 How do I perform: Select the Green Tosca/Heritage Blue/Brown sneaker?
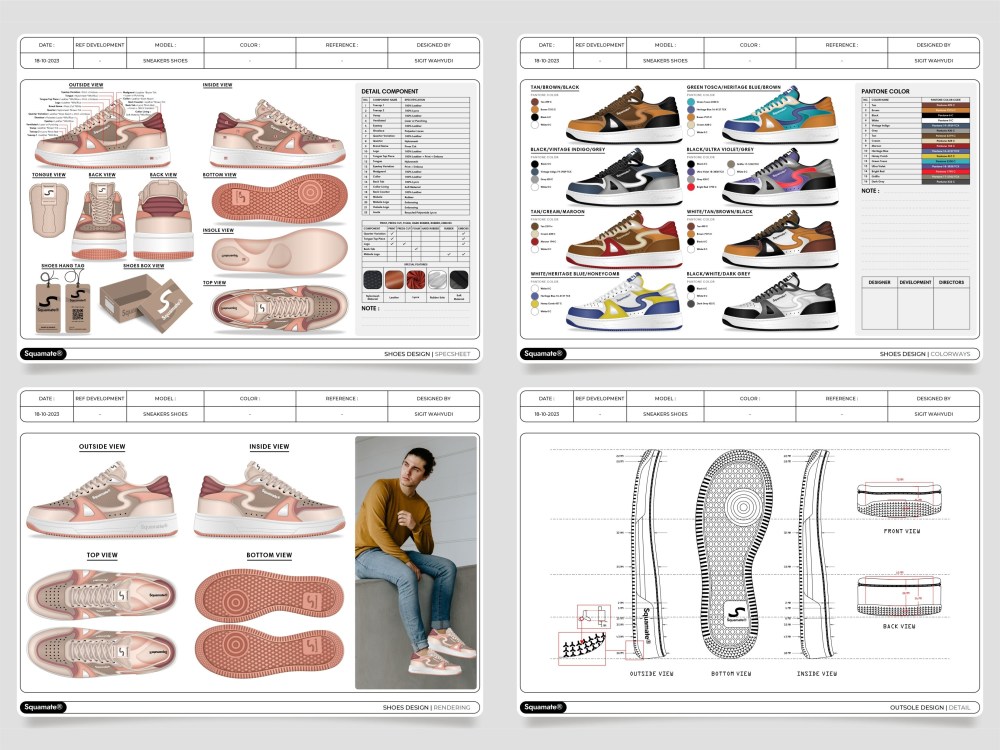pyautogui.click(x=779, y=115)
